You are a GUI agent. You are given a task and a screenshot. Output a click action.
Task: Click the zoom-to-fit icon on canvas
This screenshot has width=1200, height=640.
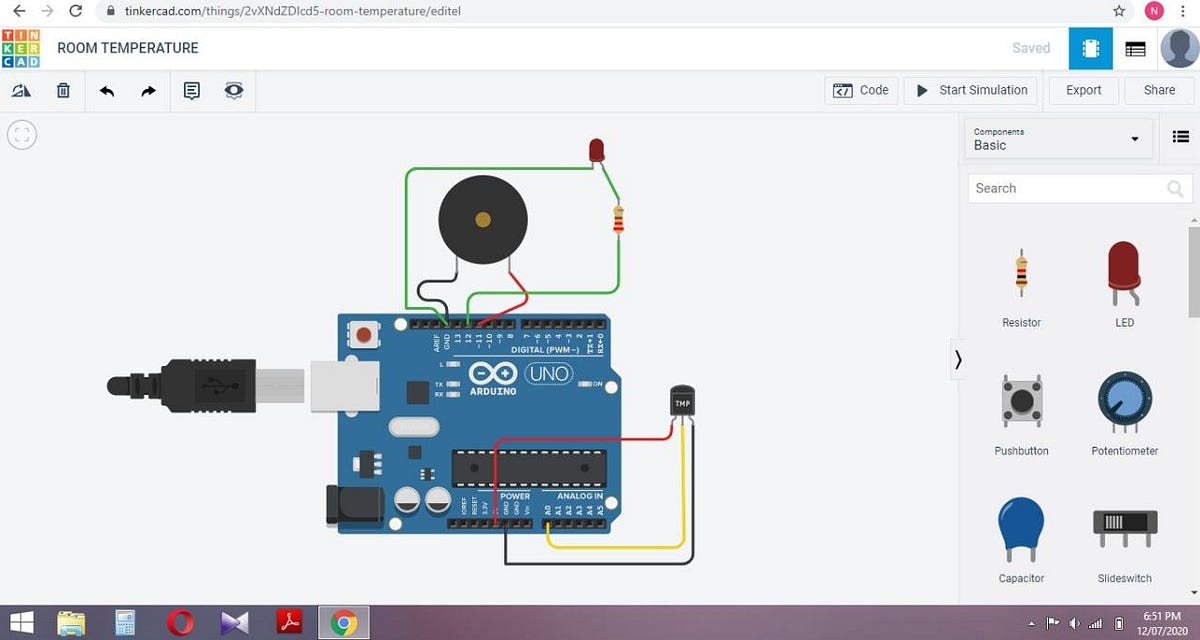(x=21, y=134)
